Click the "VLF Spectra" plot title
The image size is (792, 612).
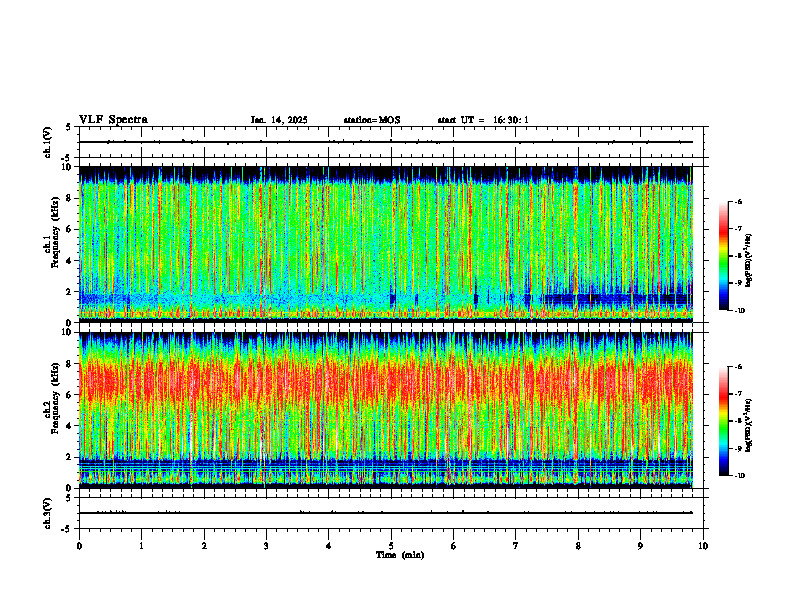(113, 120)
